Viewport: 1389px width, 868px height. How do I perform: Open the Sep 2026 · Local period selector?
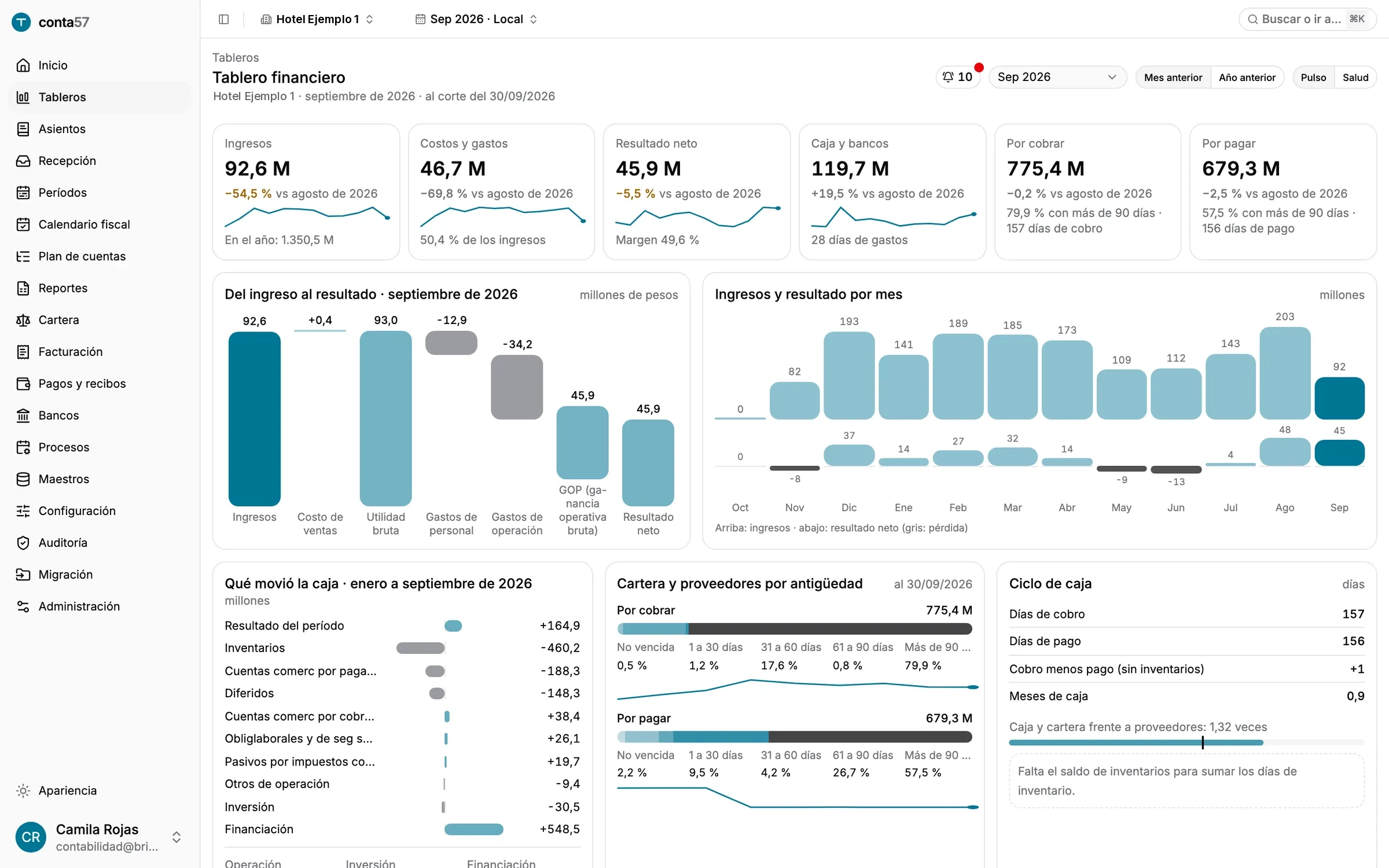pyautogui.click(x=476, y=19)
